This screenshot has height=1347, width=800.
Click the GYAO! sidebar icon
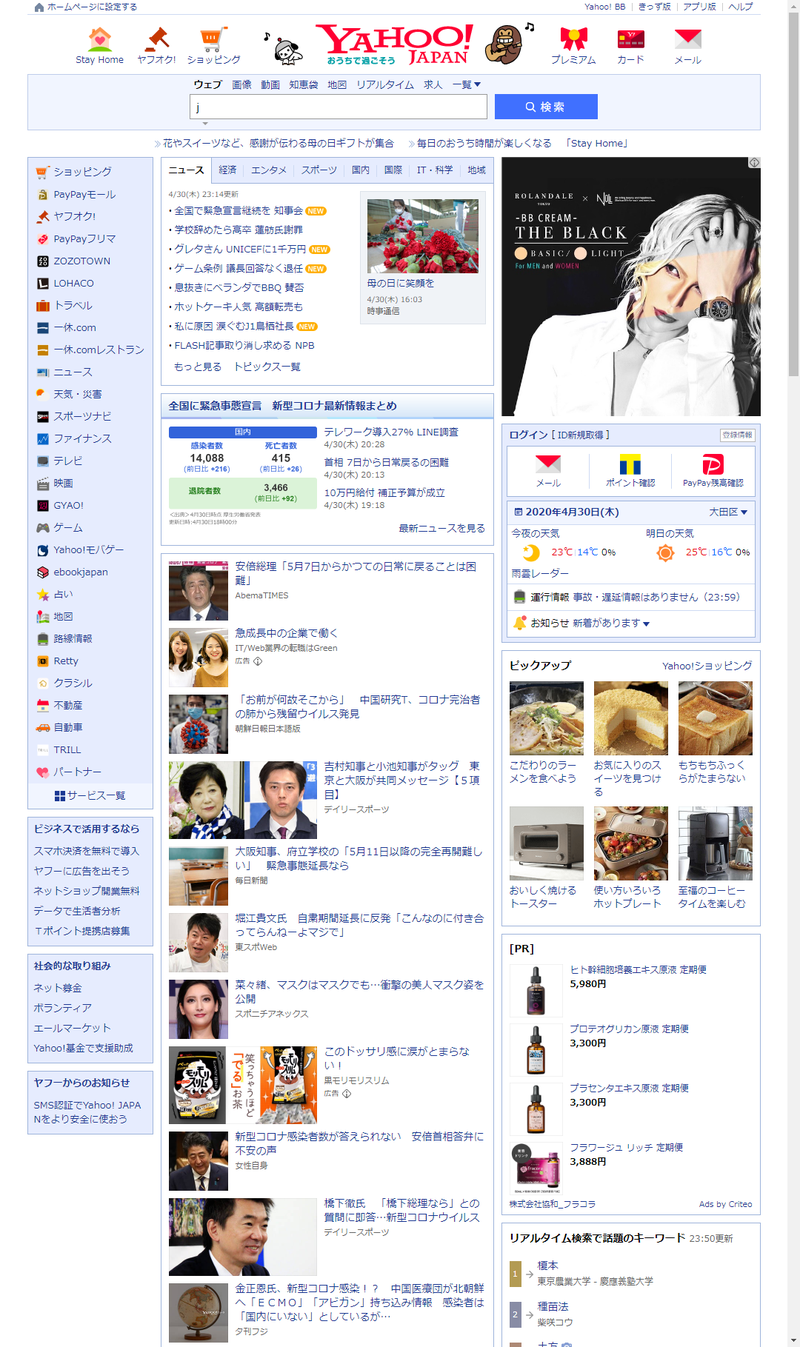tap(43, 505)
